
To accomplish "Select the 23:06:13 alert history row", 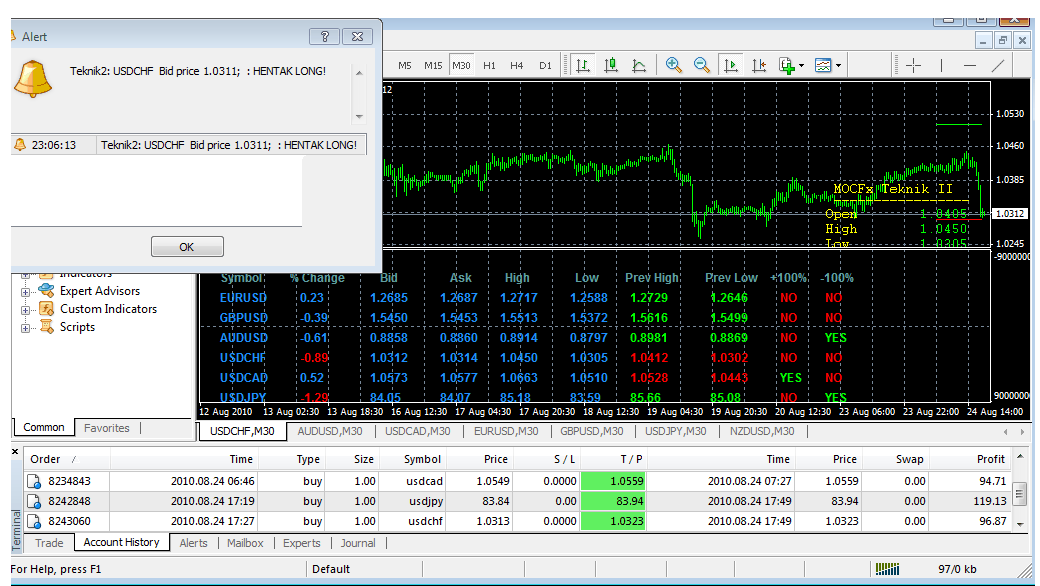I will (189, 145).
